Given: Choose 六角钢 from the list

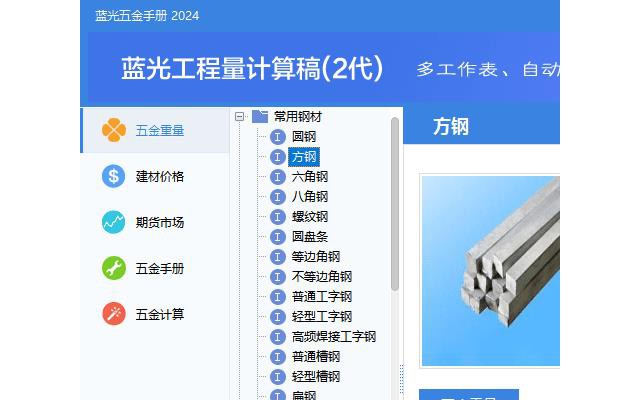Looking at the screenshot, I should pyautogui.click(x=310, y=177).
